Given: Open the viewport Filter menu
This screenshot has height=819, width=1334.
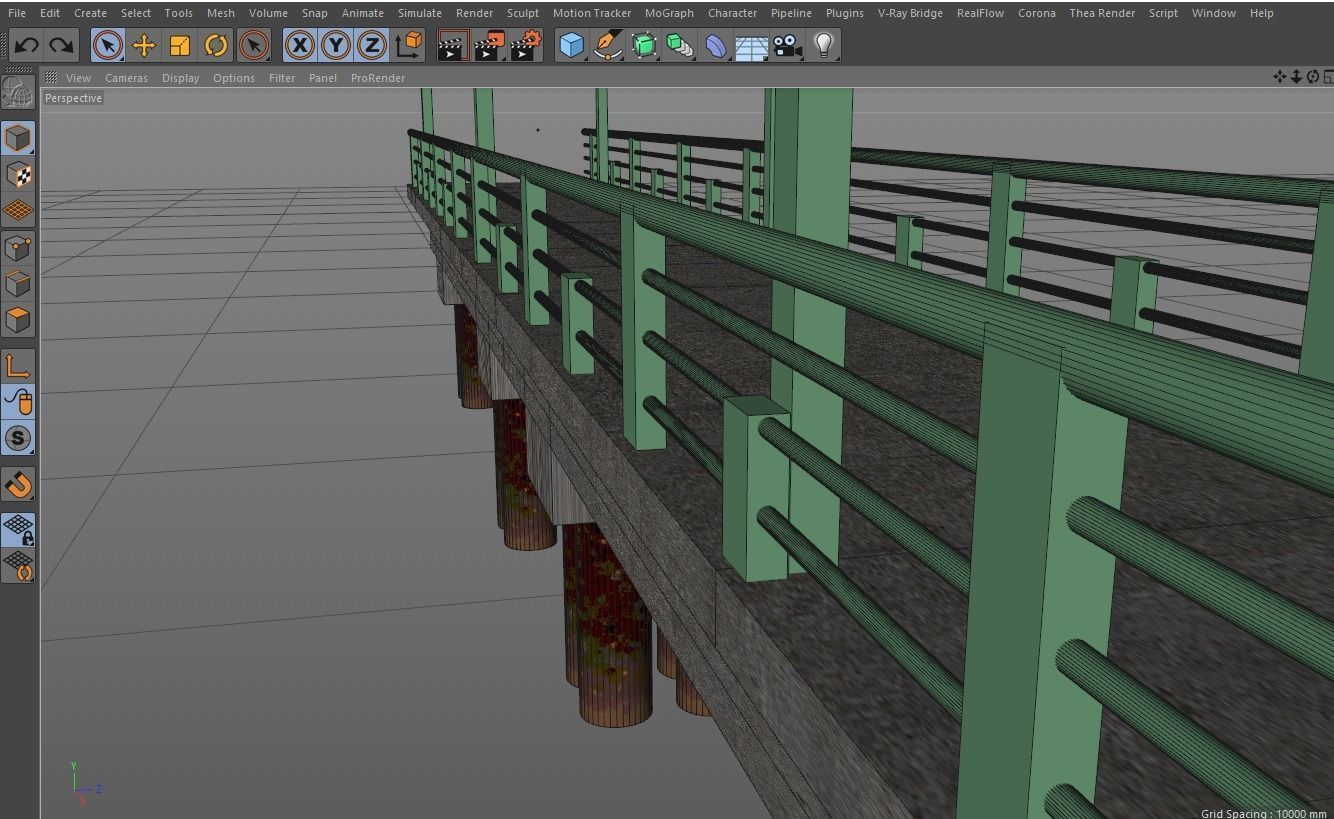Looking at the screenshot, I should point(282,78).
